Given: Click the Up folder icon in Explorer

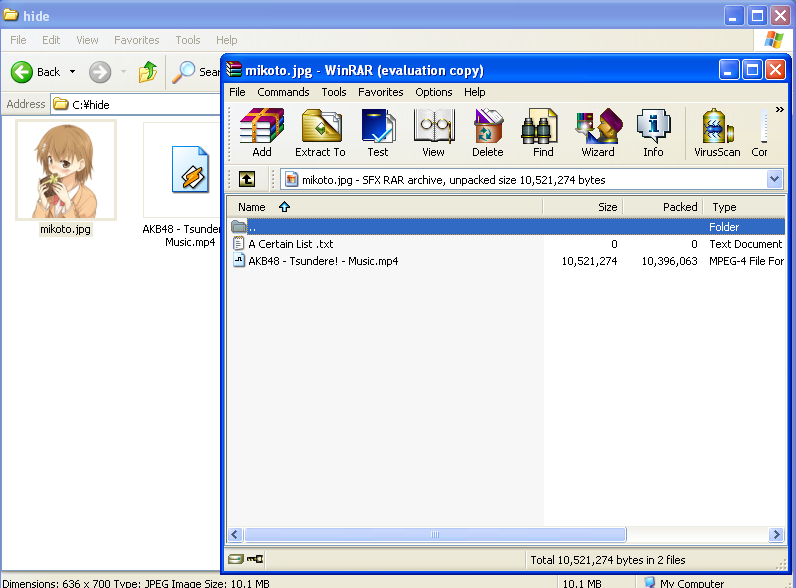Looking at the screenshot, I should [x=148, y=72].
